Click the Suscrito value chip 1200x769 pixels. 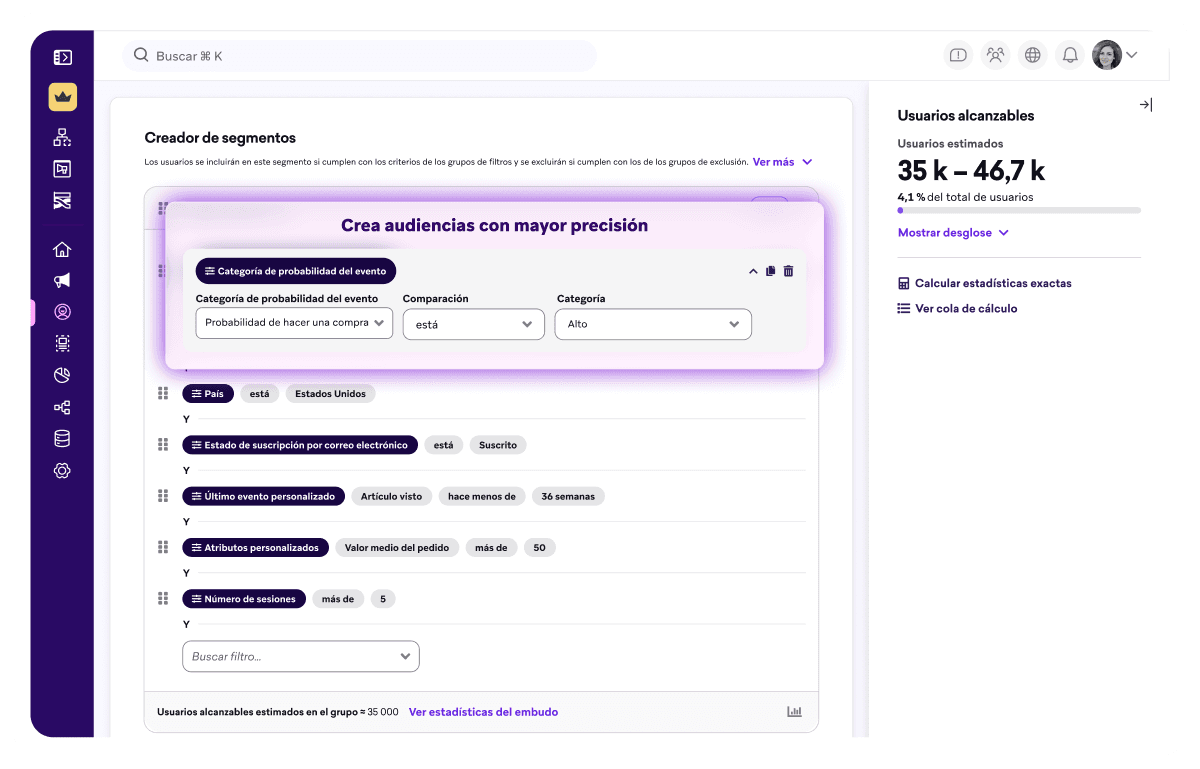(x=498, y=445)
